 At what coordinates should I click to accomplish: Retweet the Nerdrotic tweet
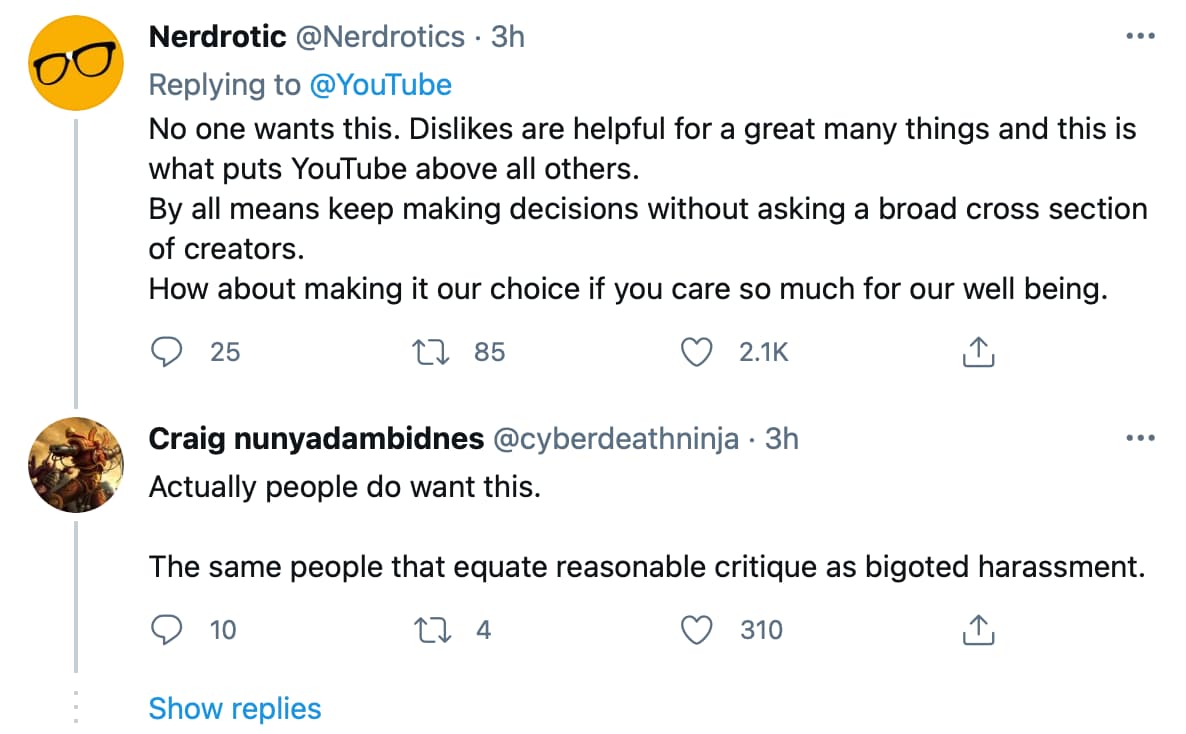coord(430,352)
